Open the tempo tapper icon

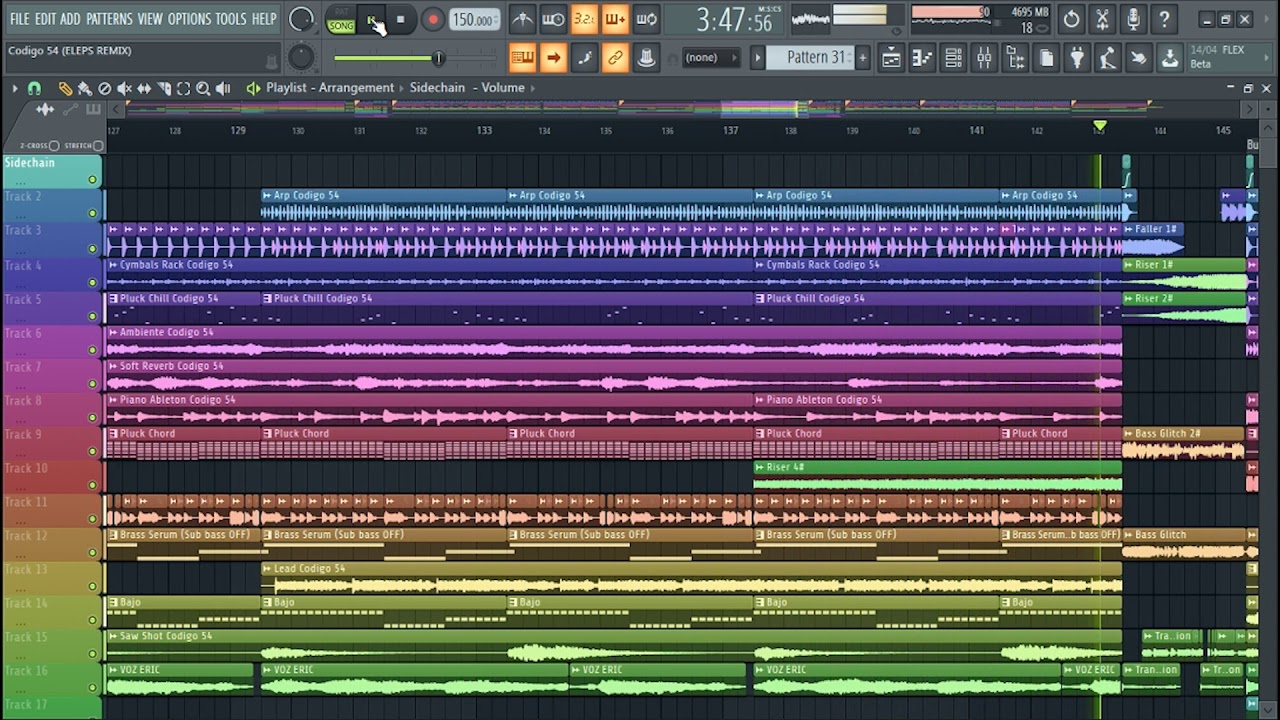[x=1108, y=58]
